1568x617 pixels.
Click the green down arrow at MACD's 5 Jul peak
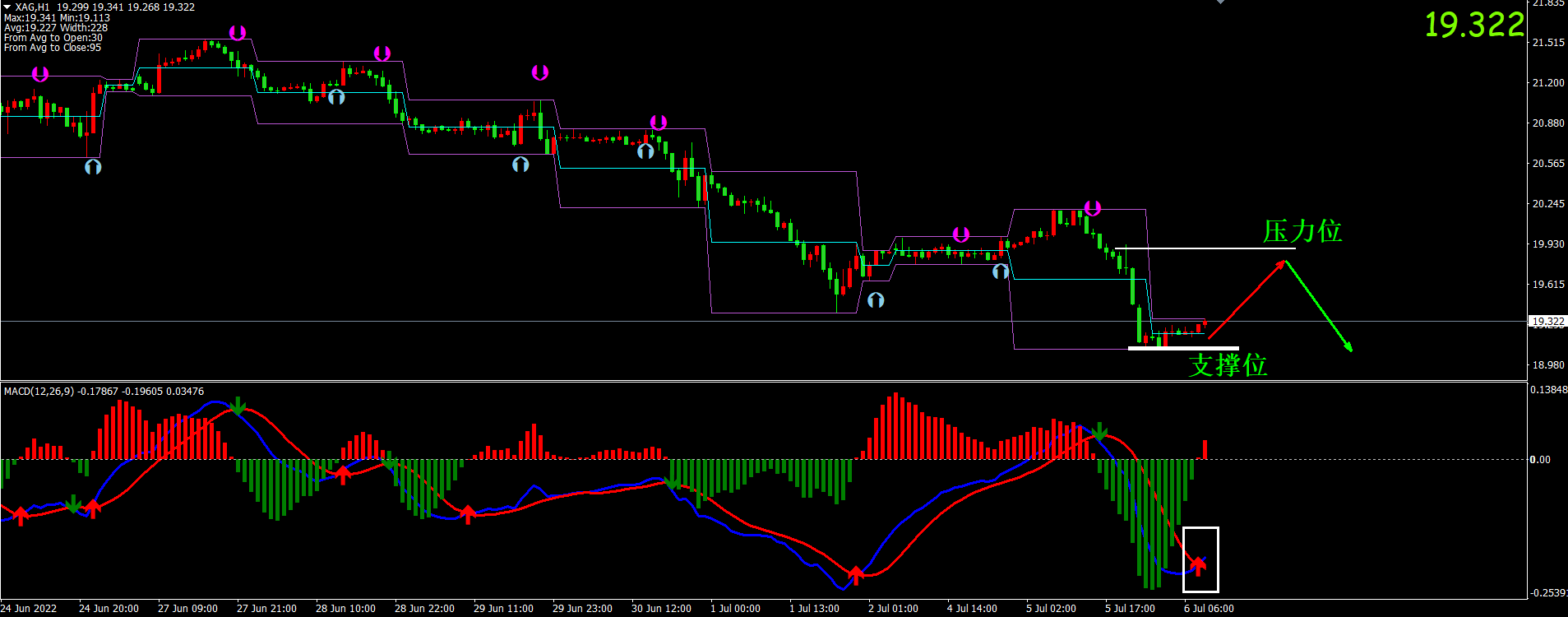(1099, 431)
